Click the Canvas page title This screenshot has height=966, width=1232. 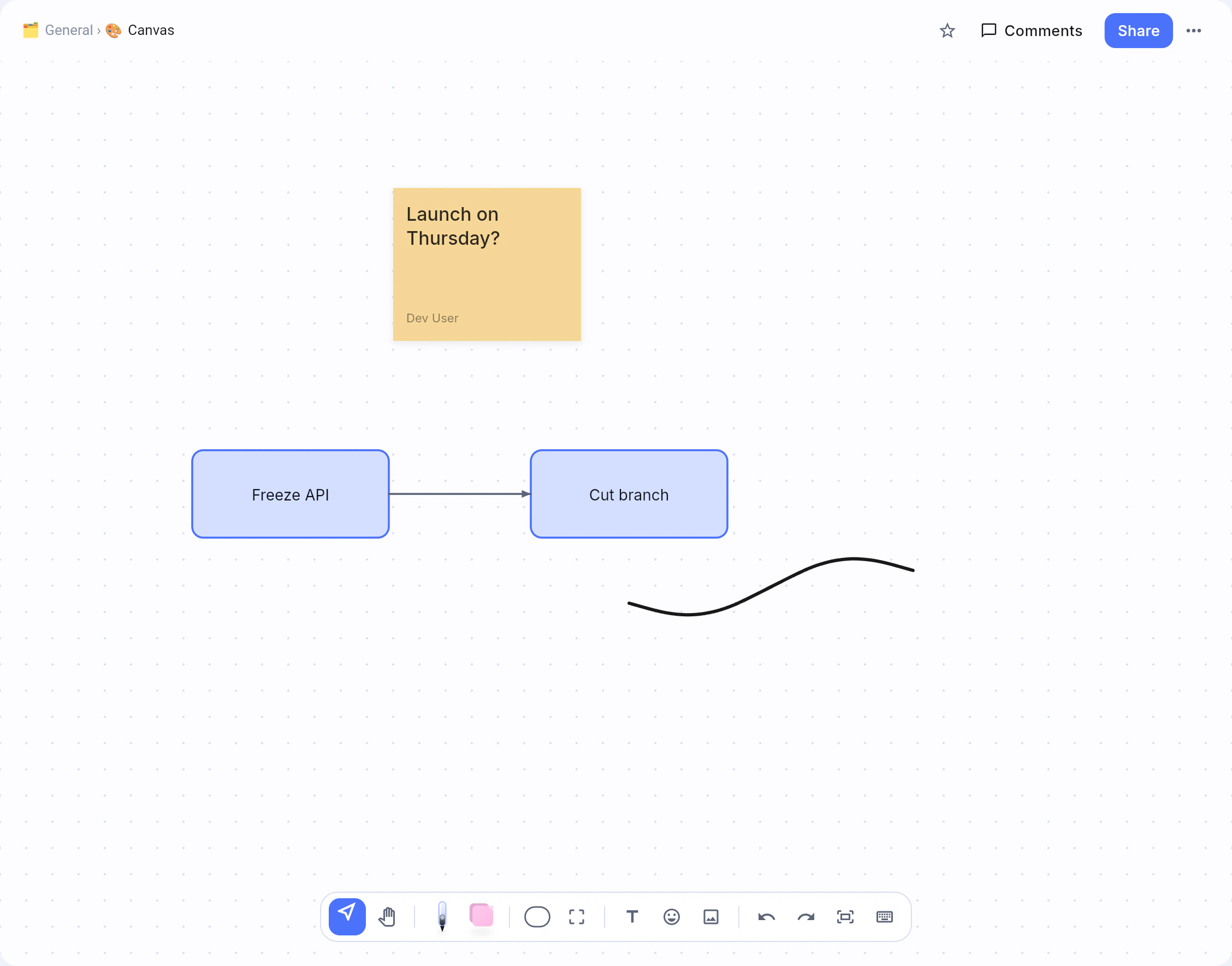(151, 30)
